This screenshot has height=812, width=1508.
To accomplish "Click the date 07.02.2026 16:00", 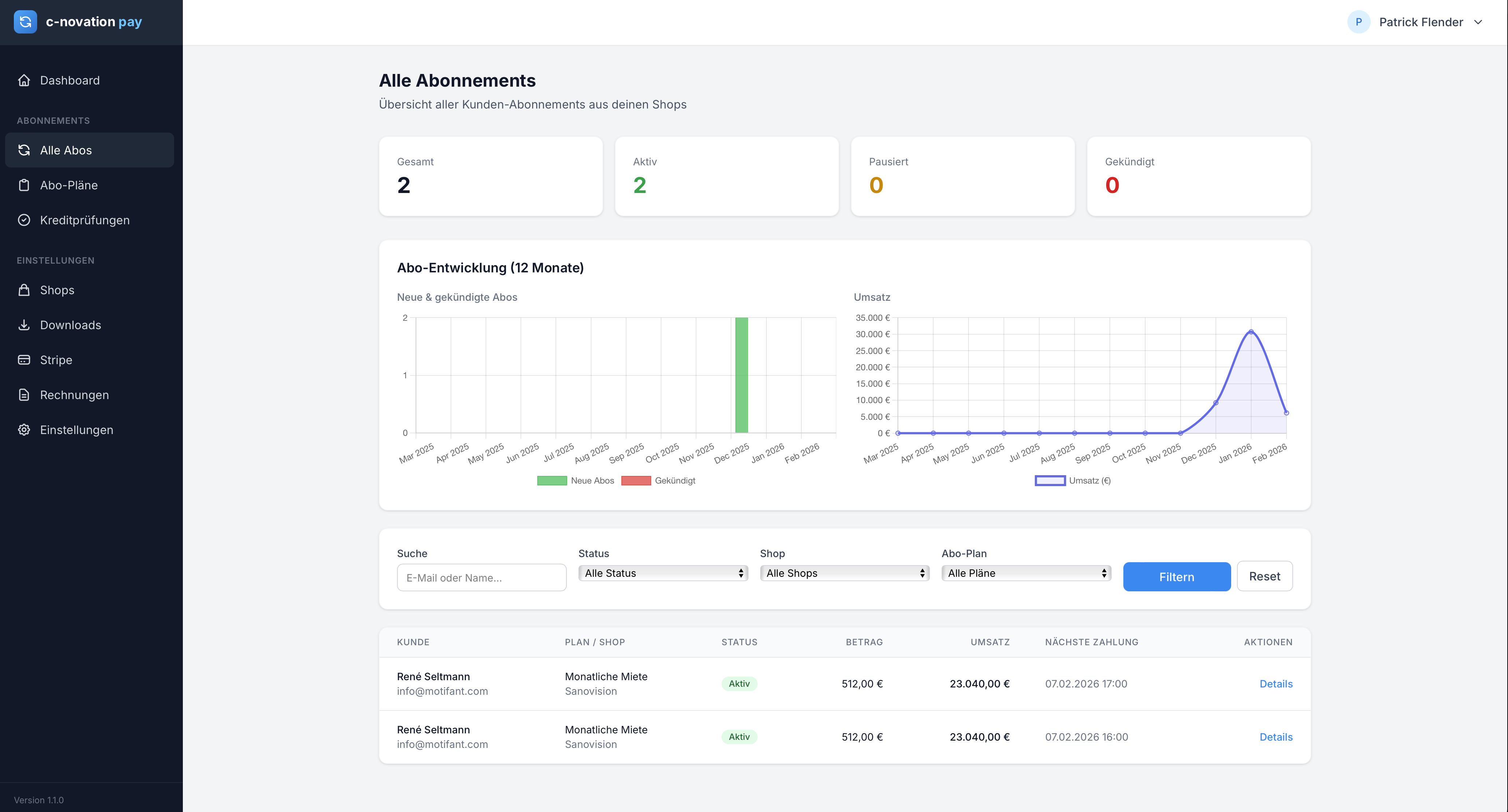I will coord(1087,737).
